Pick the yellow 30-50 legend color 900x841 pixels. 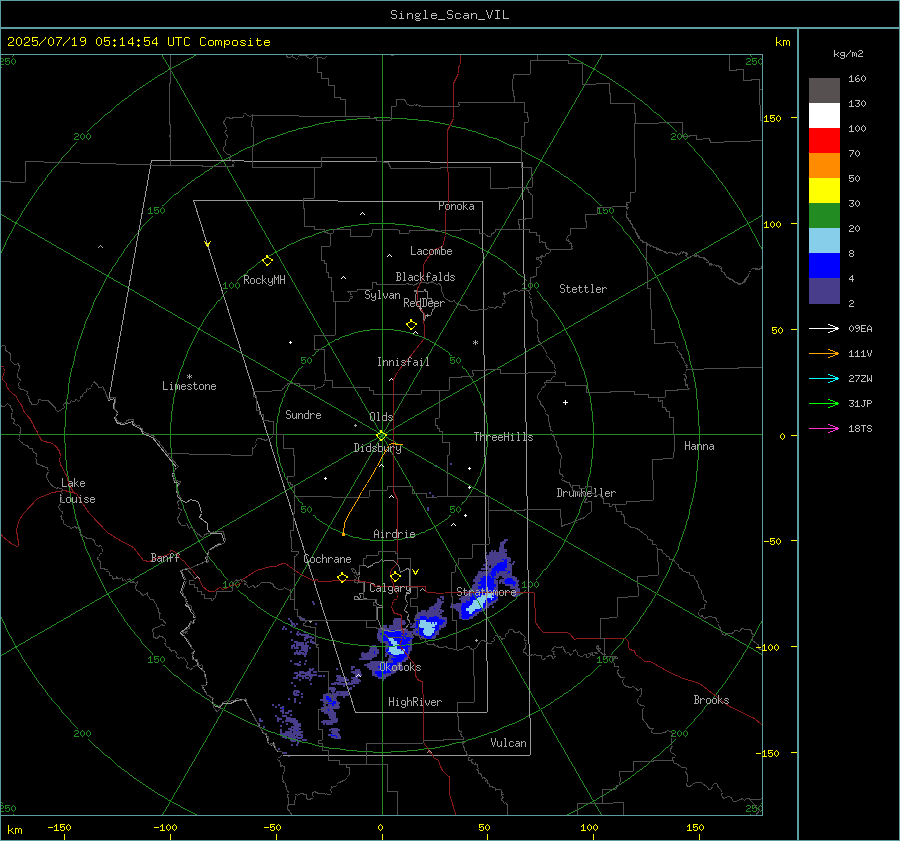coord(824,191)
